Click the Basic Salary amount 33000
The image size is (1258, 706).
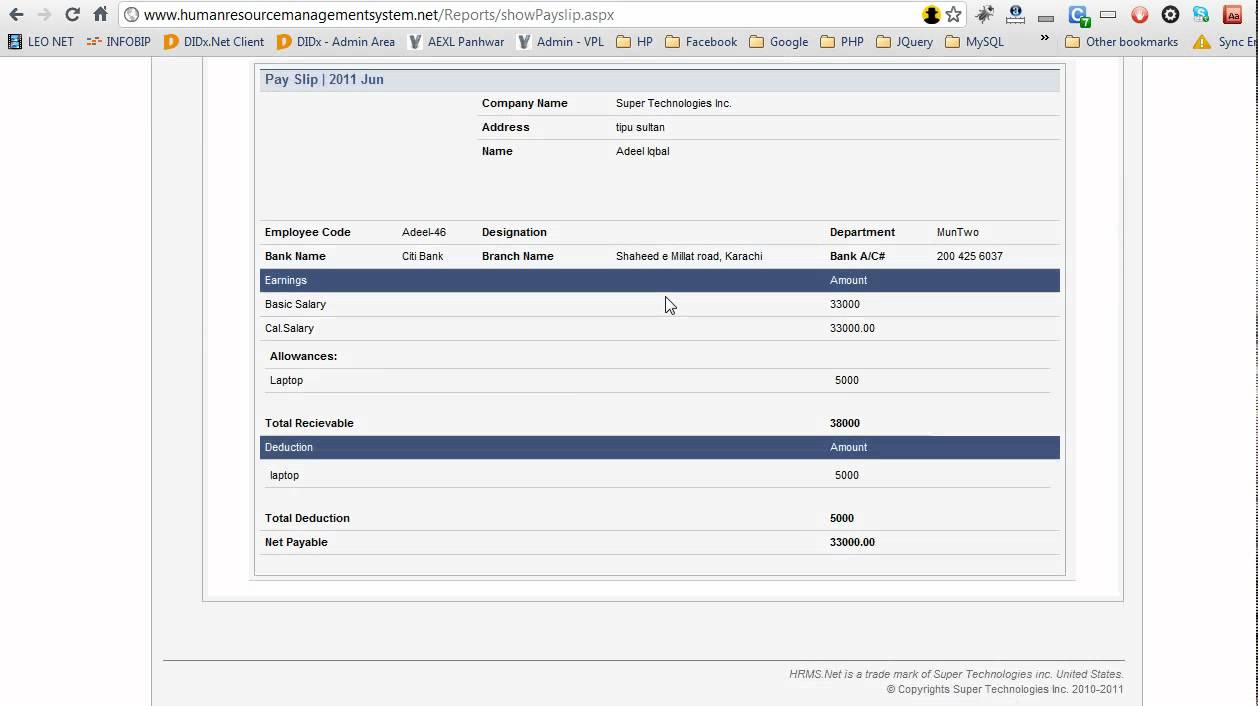845,304
